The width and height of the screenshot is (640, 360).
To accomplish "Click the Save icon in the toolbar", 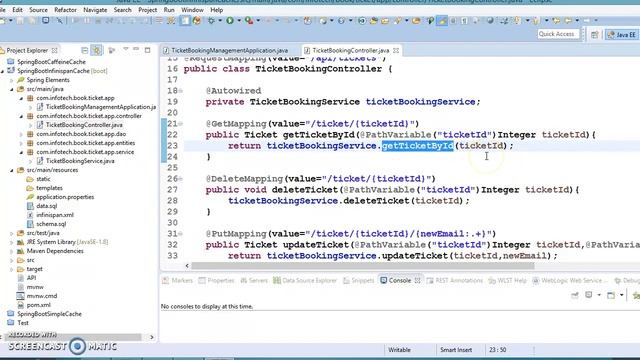I will tap(20, 20).
